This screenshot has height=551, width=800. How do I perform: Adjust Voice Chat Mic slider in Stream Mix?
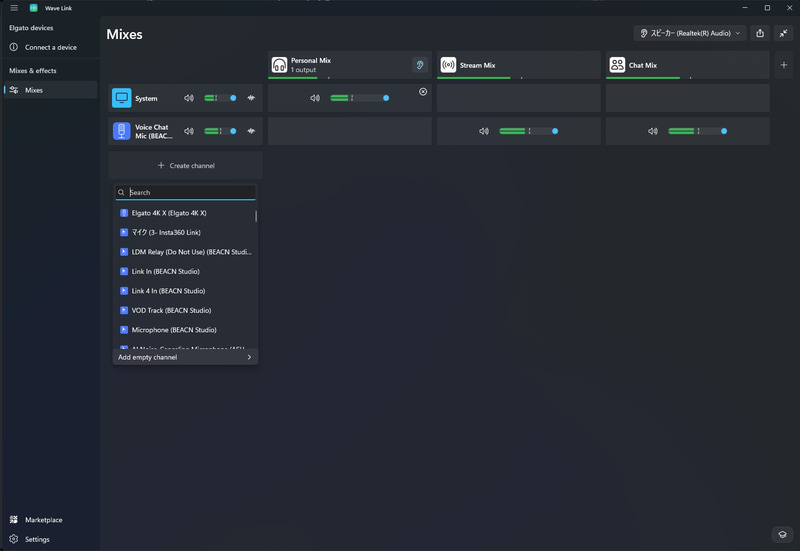[x=529, y=131]
